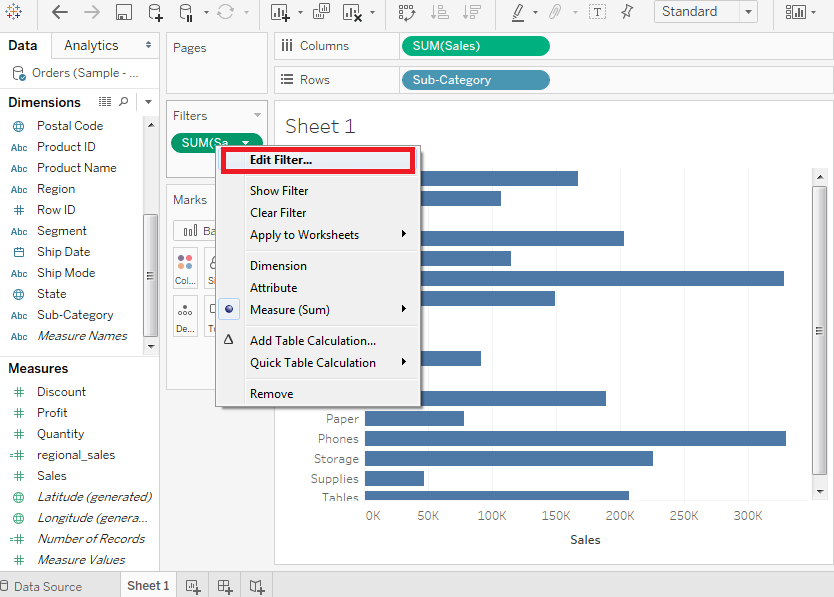Click the New Data Source icon

155,12
